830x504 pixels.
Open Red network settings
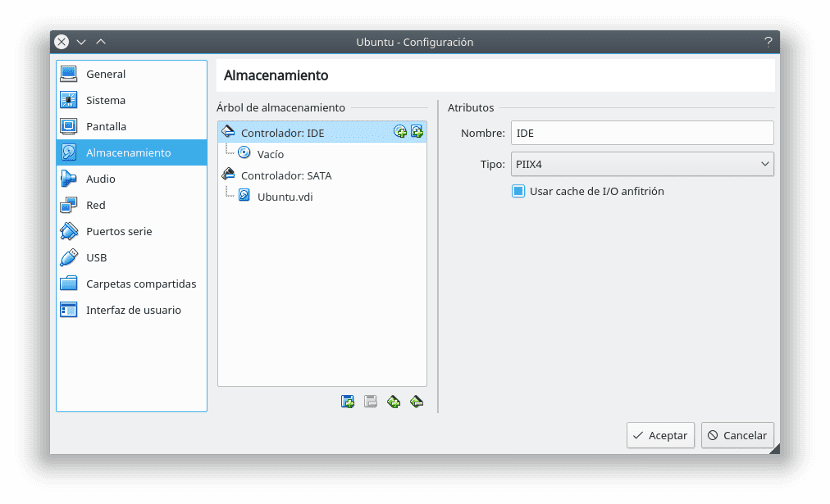pyautogui.click(x=96, y=205)
